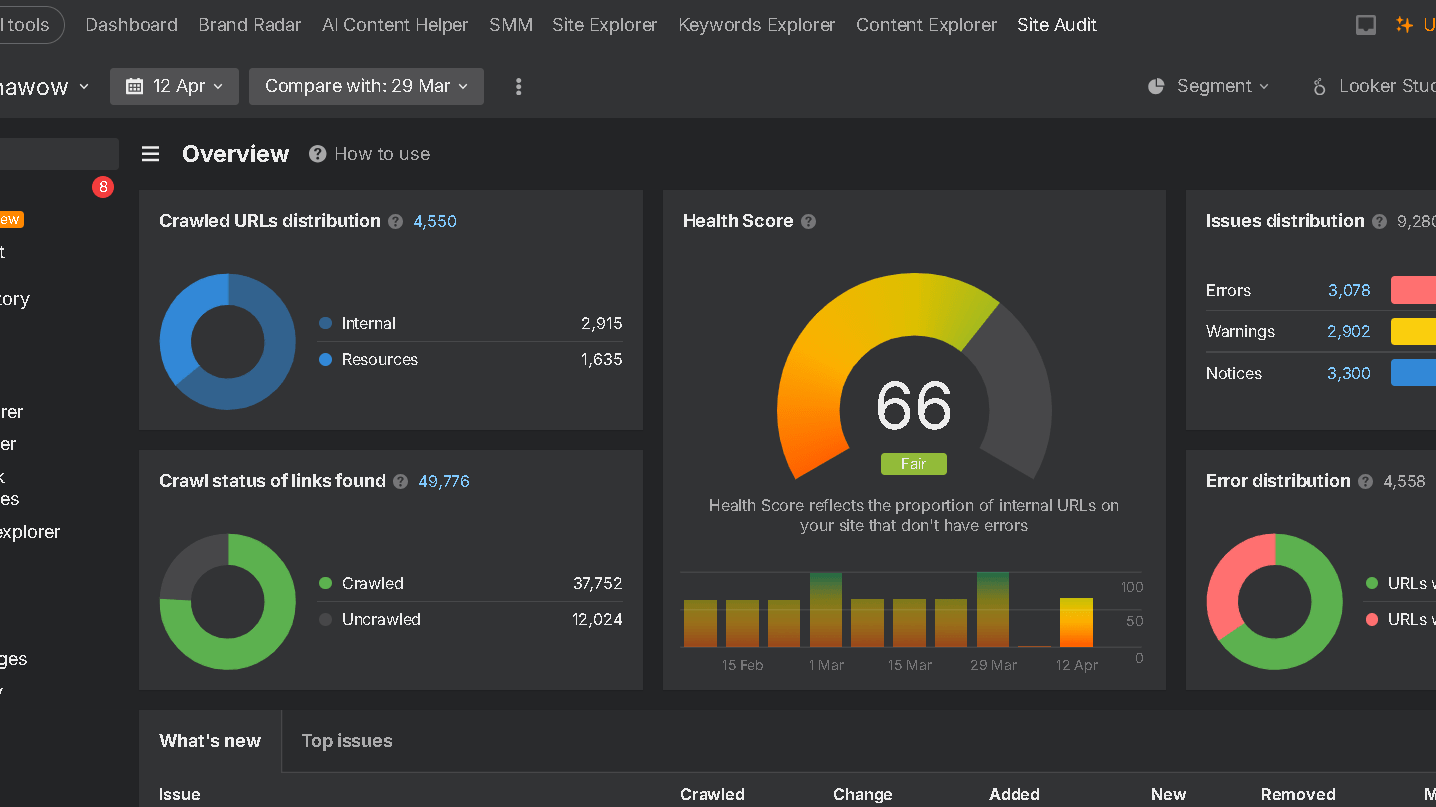Click the 3,078 Errors count link
This screenshot has height=807, width=1436.
point(1348,290)
